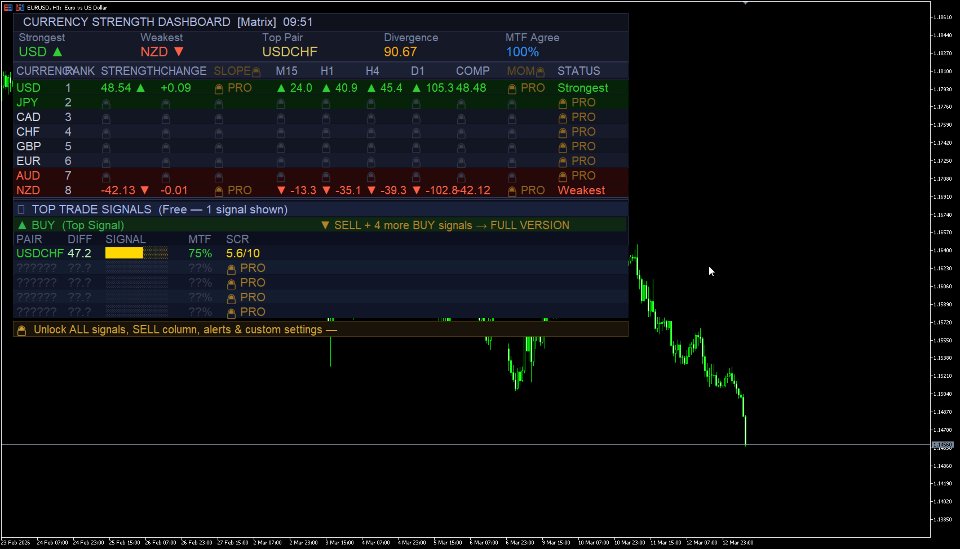Screen dimensions: 960x549
Task: Click the last locked PRO signal row lock
Action: [231, 313]
